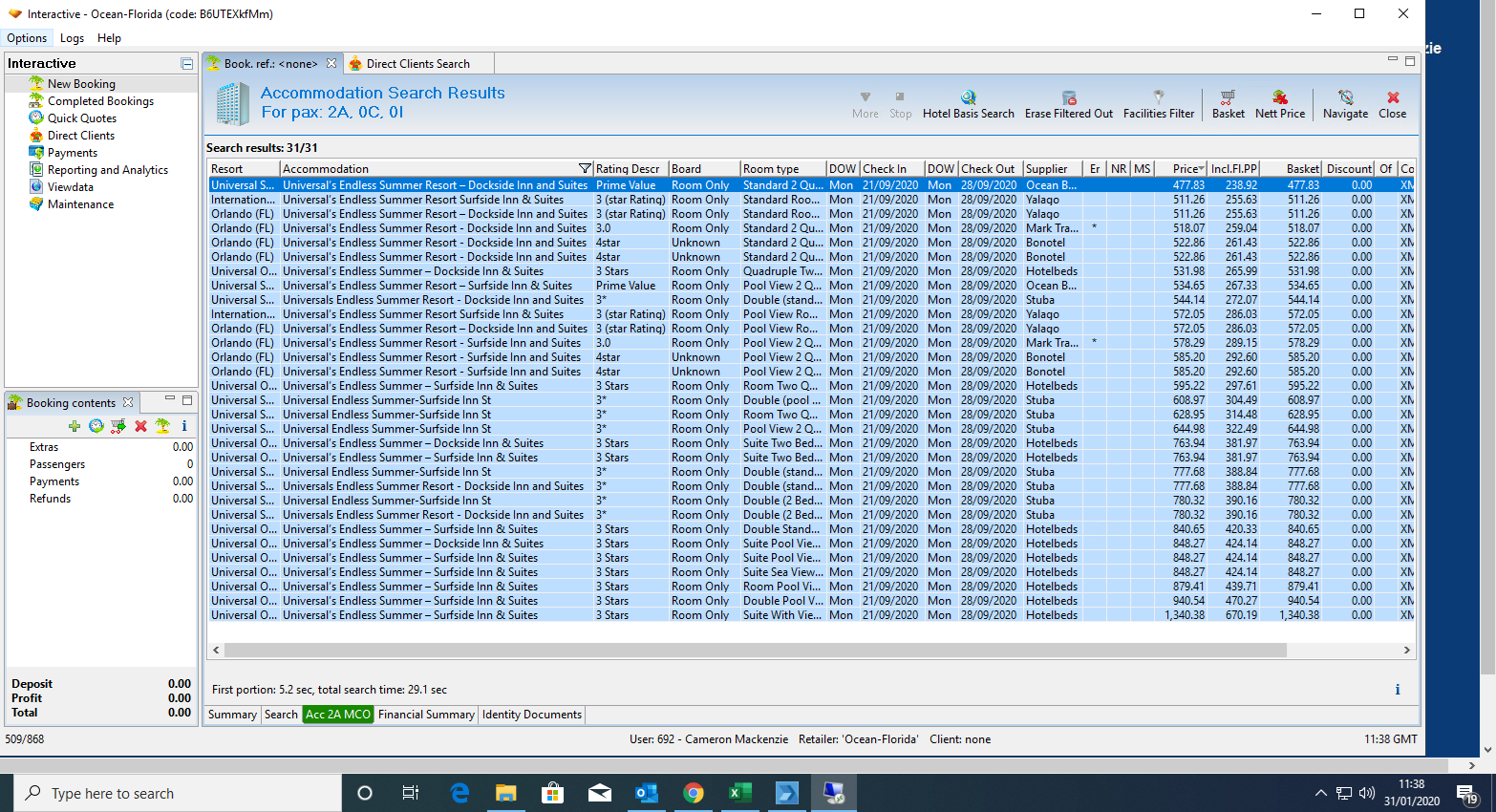1496x812 pixels.
Task: Open Google Chrome from the taskbar
Action: pos(694,793)
